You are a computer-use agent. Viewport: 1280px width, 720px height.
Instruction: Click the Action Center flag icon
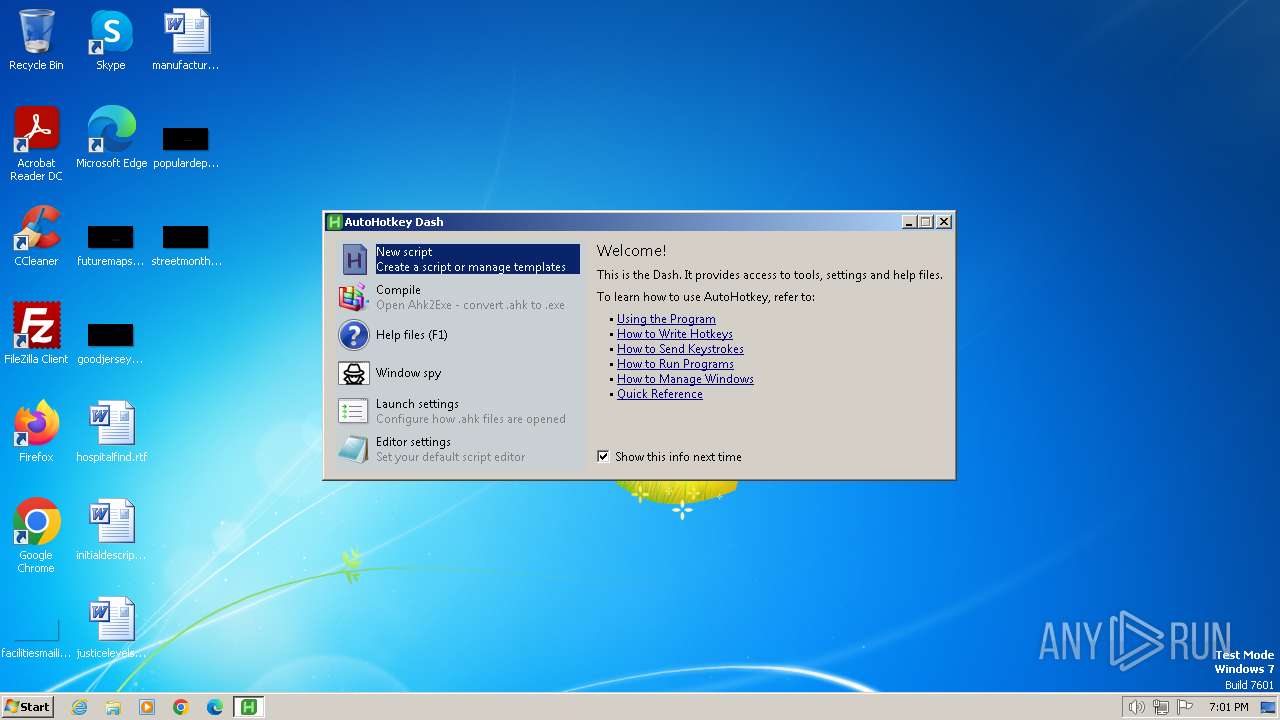click(x=1185, y=707)
